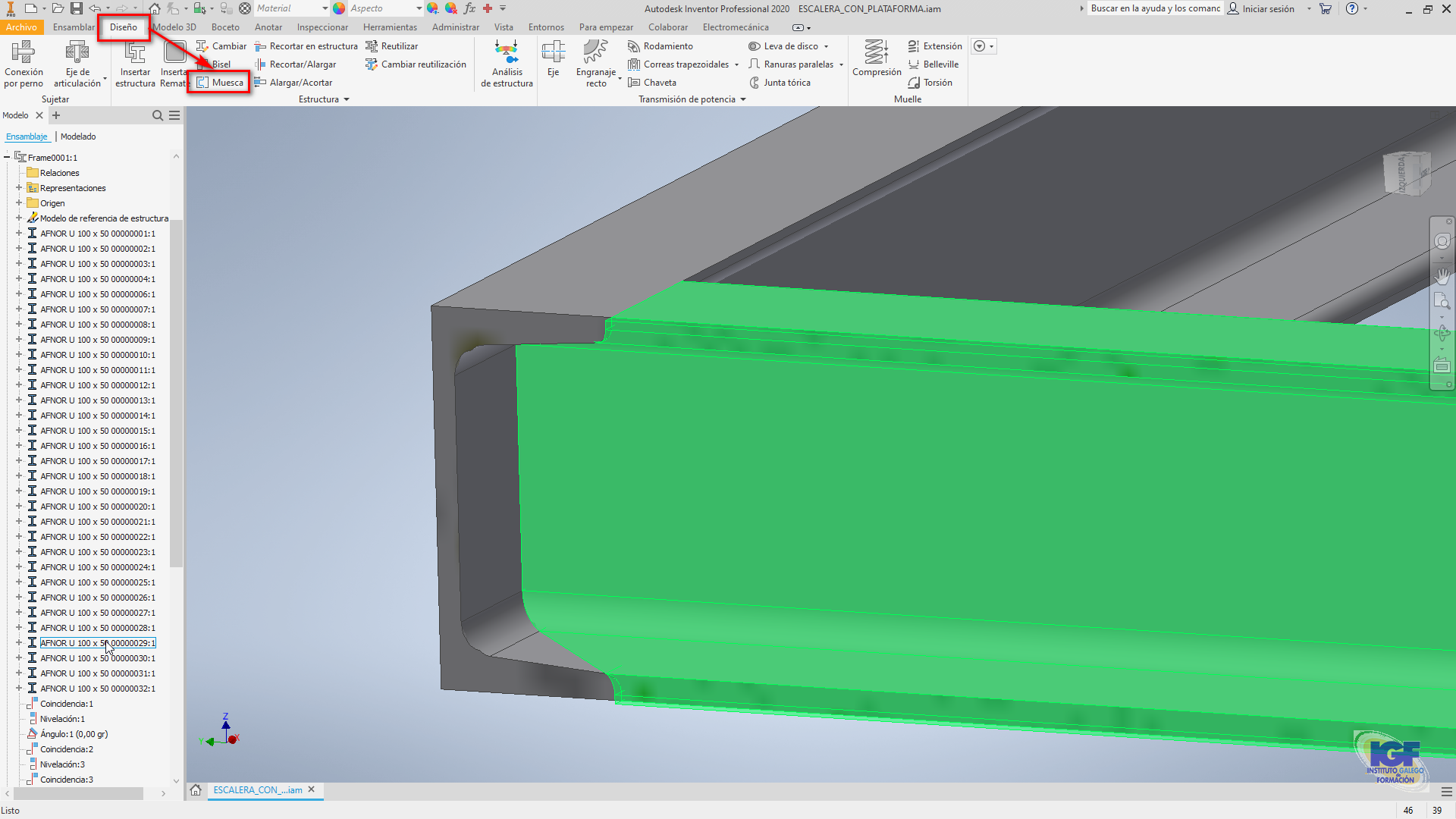This screenshot has width=1456, height=819.
Task: Select the Muesca tool
Action: click(x=225, y=82)
